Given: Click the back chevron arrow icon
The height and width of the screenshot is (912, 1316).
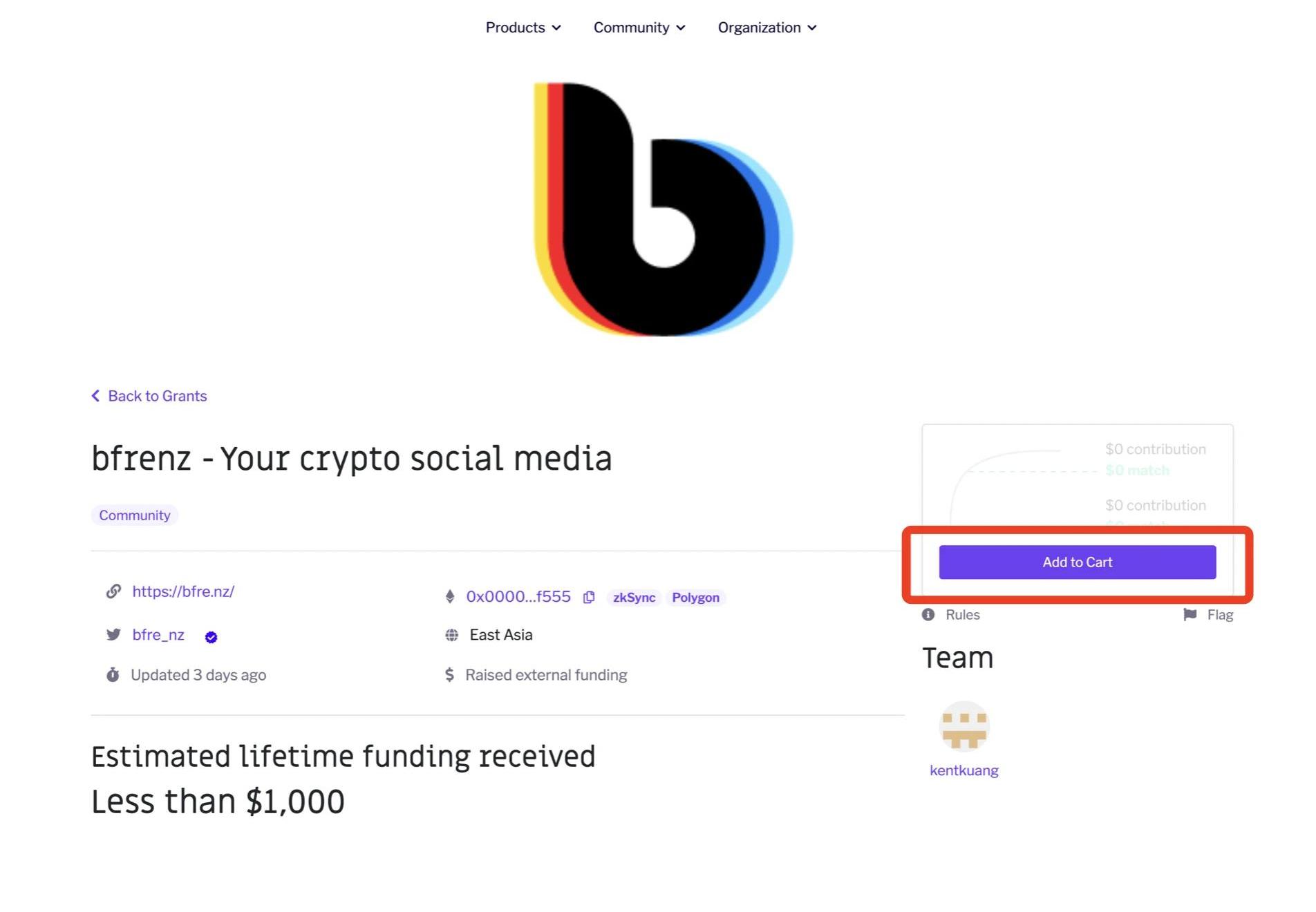Looking at the screenshot, I should [96, 396].
